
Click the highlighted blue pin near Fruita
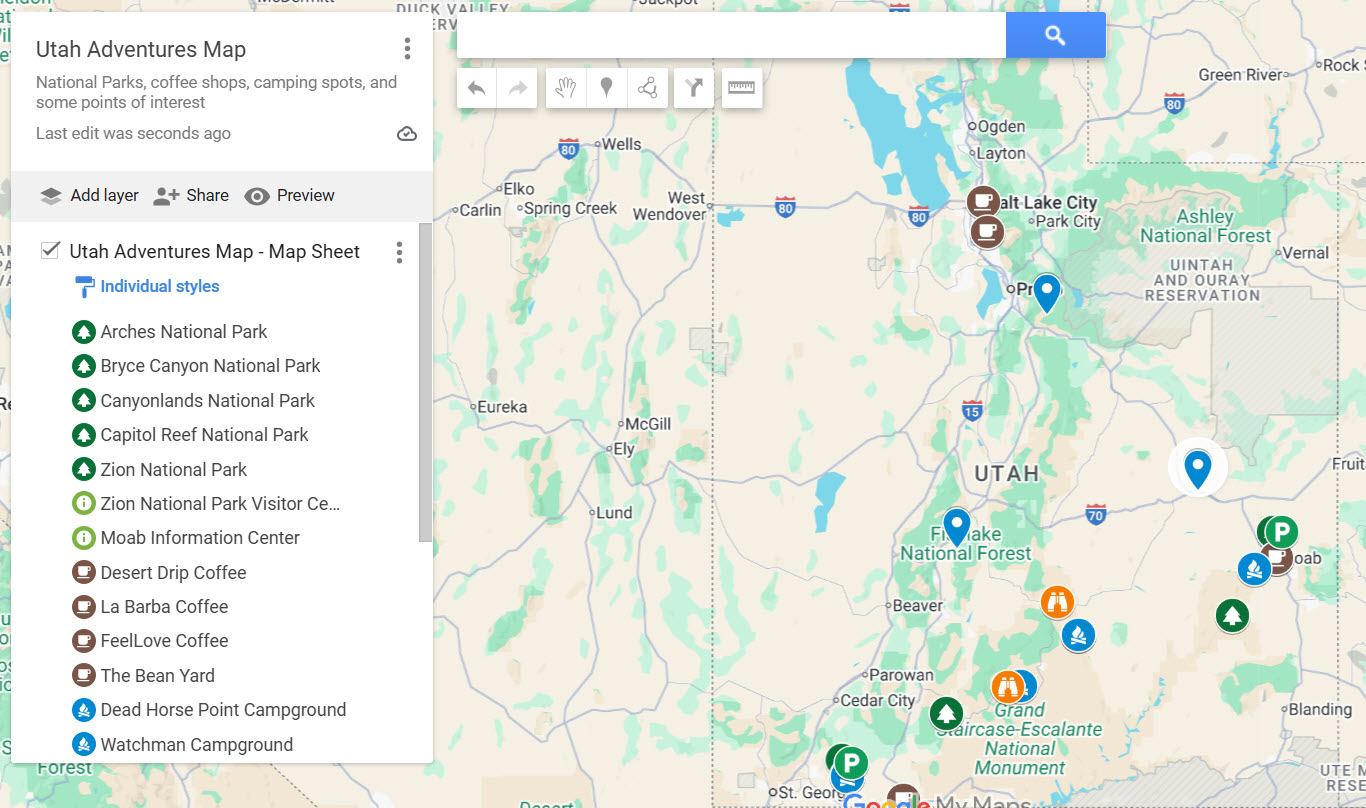click(x=1198, y=469)
